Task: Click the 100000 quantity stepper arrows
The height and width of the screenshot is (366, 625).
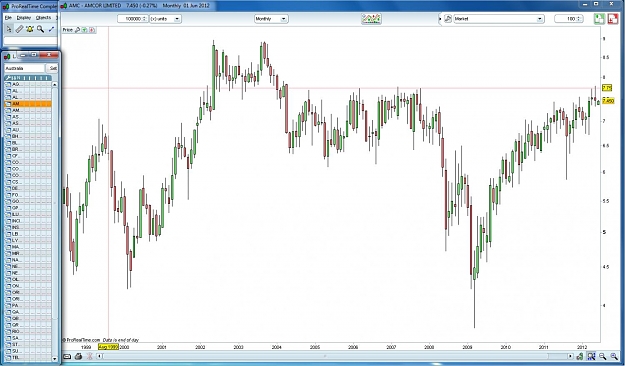Action: click(144, 19)
